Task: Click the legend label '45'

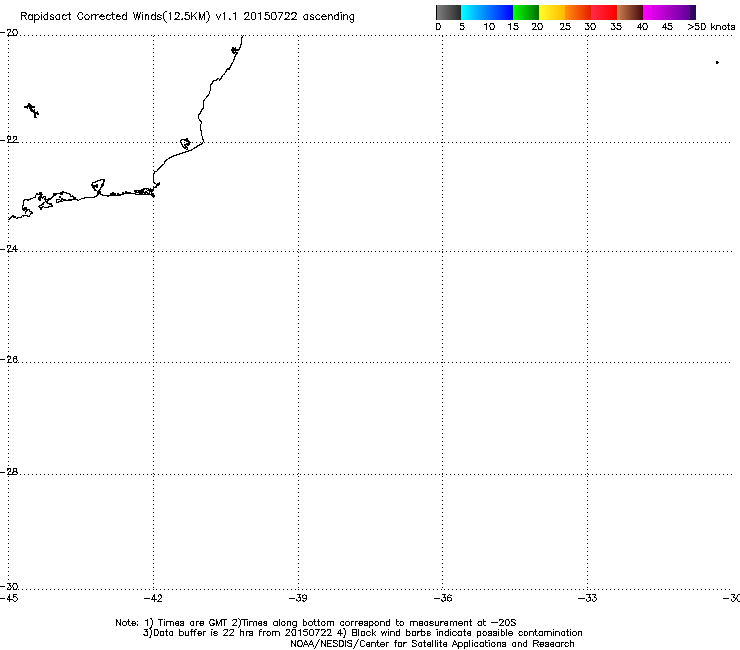Action: [x=667, y=27]
